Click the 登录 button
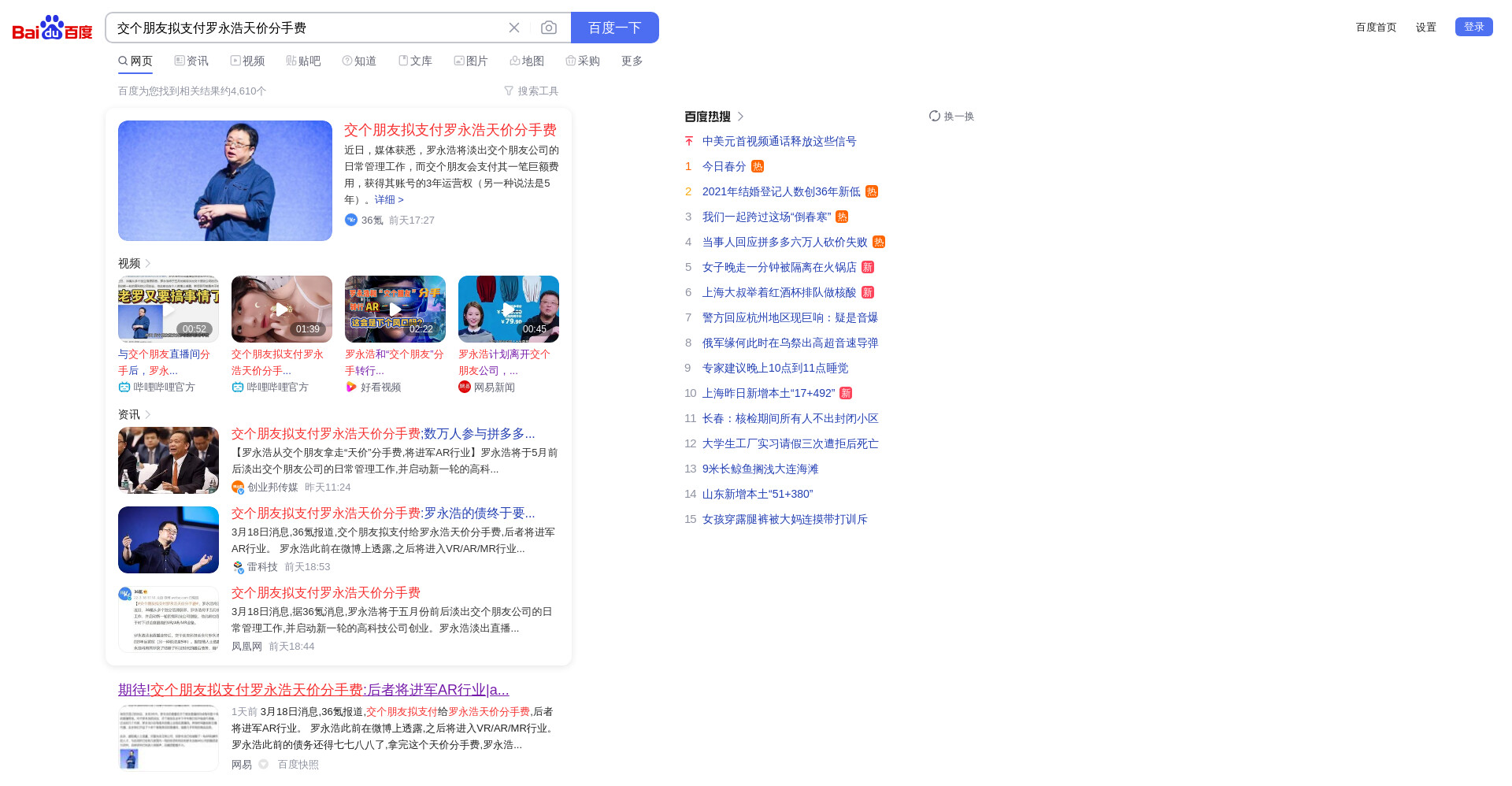Image resolution: width=1512 pixels, height=786 pixels. click(x=1474, y=27)
